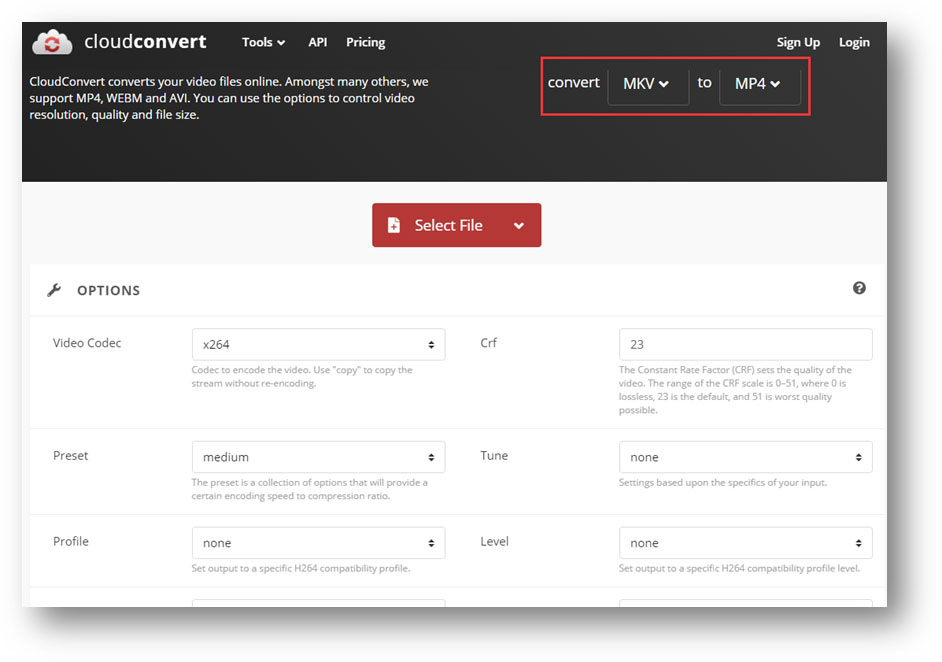Click the Video Codec label
The width and height of the screenshot is (942, 662).
click(87, 343)
